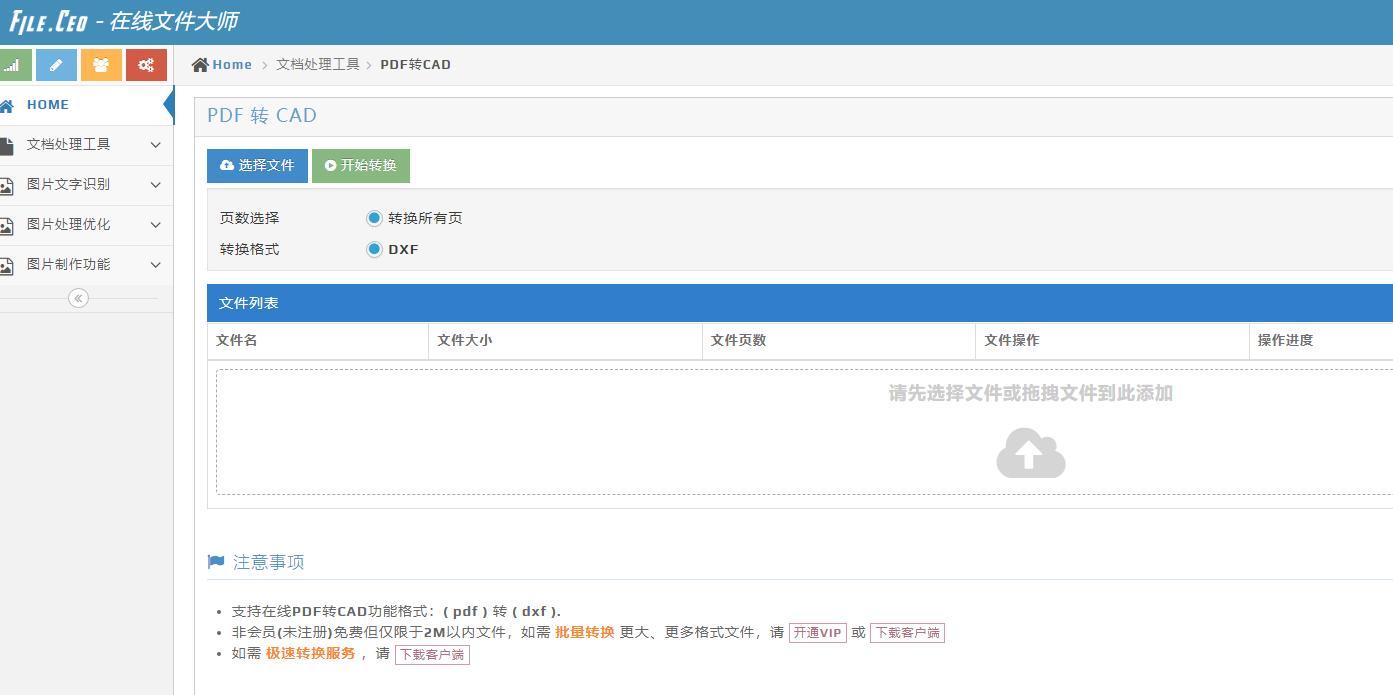The width and height of the screenshot is (1393, 695).
Task: Click the flag icon beside 注意事项
Action: tap(214, 561)
